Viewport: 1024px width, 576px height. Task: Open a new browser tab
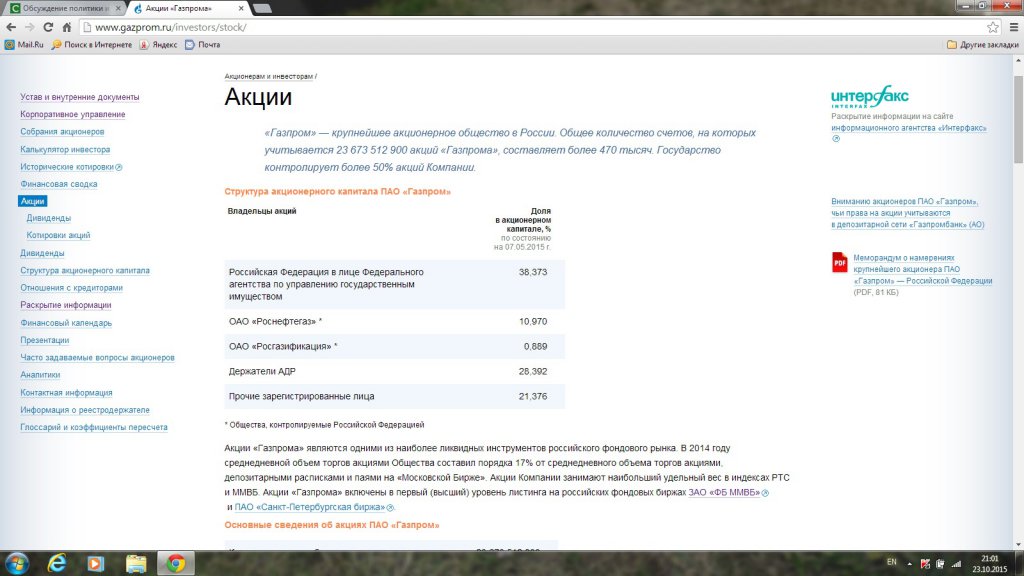[x=262, y=8]
